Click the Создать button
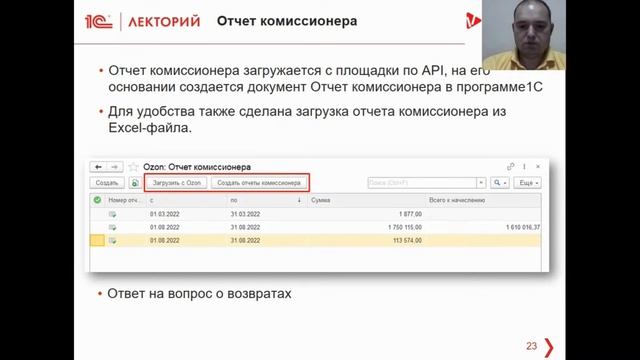Image resolution: width=640 pixels, height=360 pixels. pos(107,183)
